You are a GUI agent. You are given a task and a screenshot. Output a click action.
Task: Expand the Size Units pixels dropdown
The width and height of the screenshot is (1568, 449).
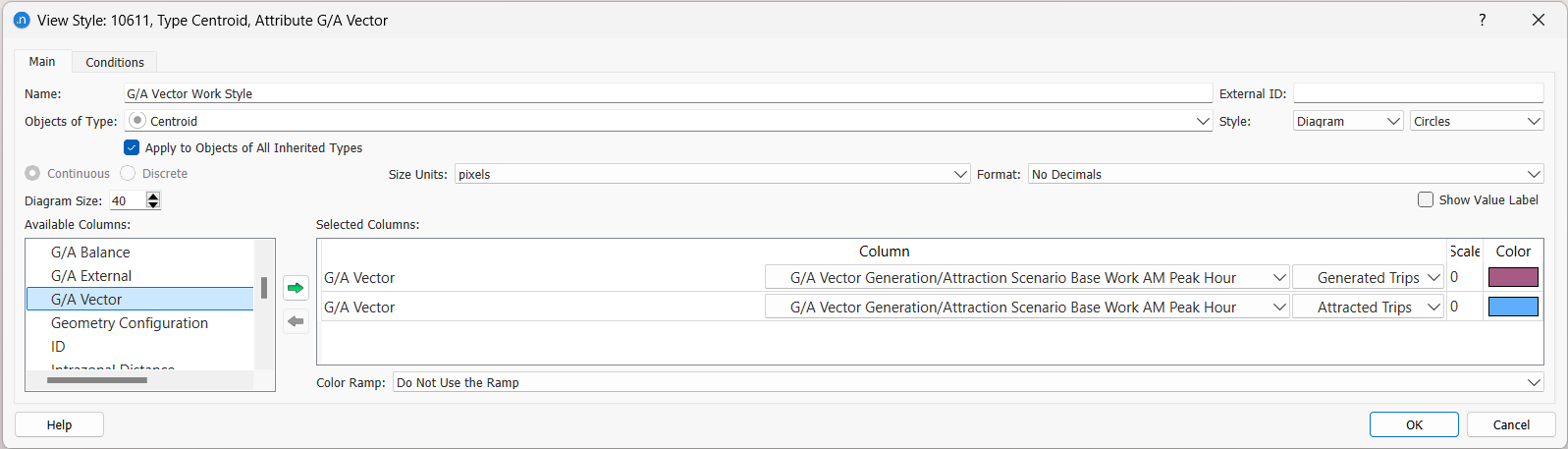pos(712,174)
